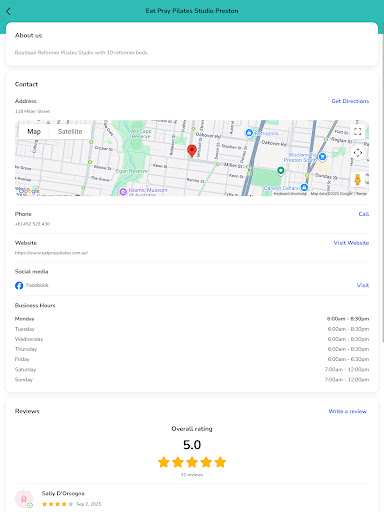Click the Thursday business hours row
This screenshot has width=384, height=512.
point(192,349)
